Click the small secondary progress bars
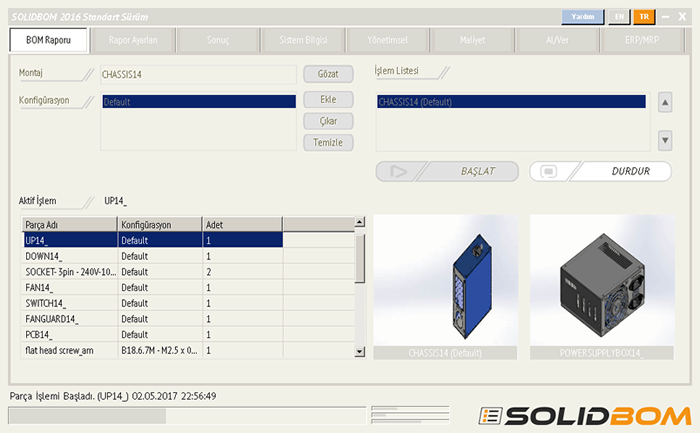The width and height of the screenshot is (700, 433). pyautogui.click(x=410, y=415)
